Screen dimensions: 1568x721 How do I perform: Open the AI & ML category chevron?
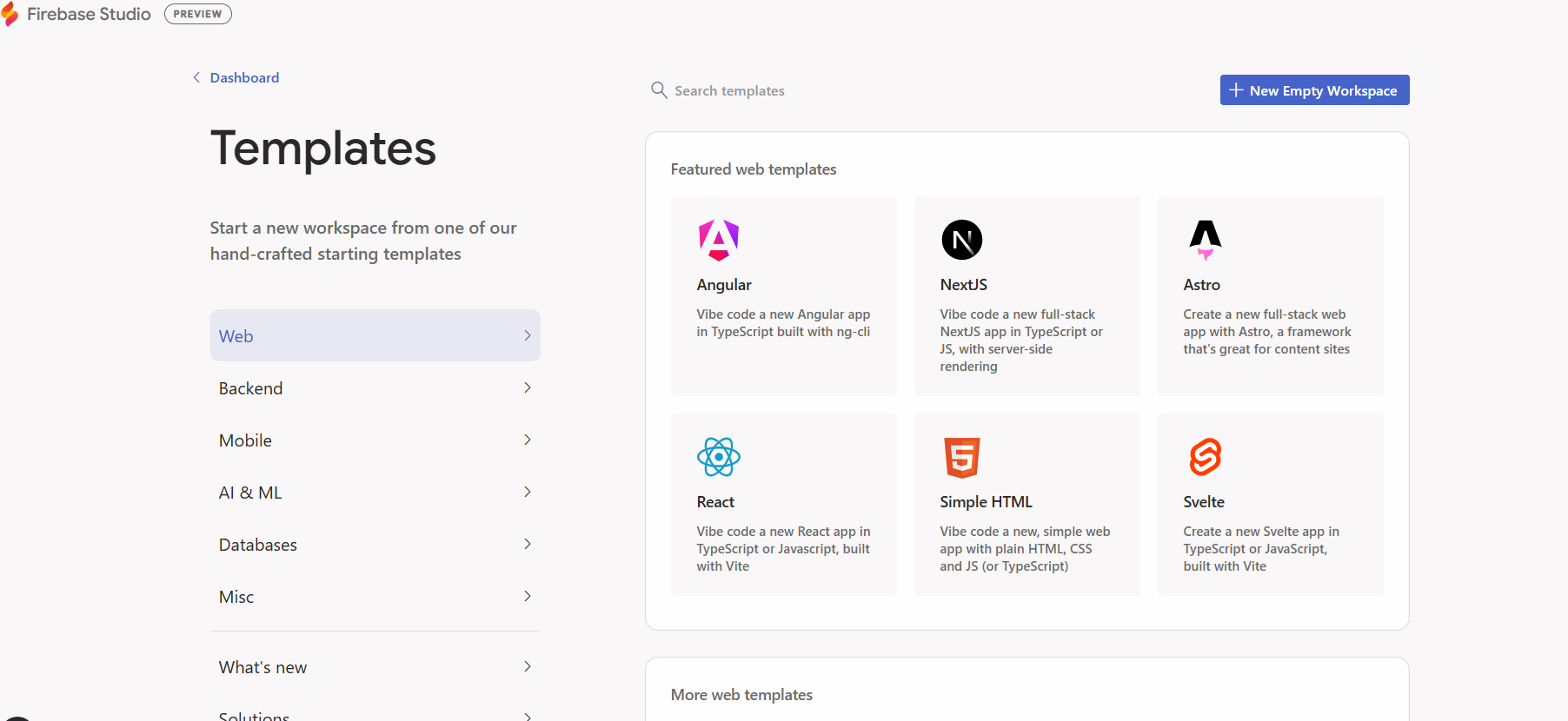[x=527, y=493]
